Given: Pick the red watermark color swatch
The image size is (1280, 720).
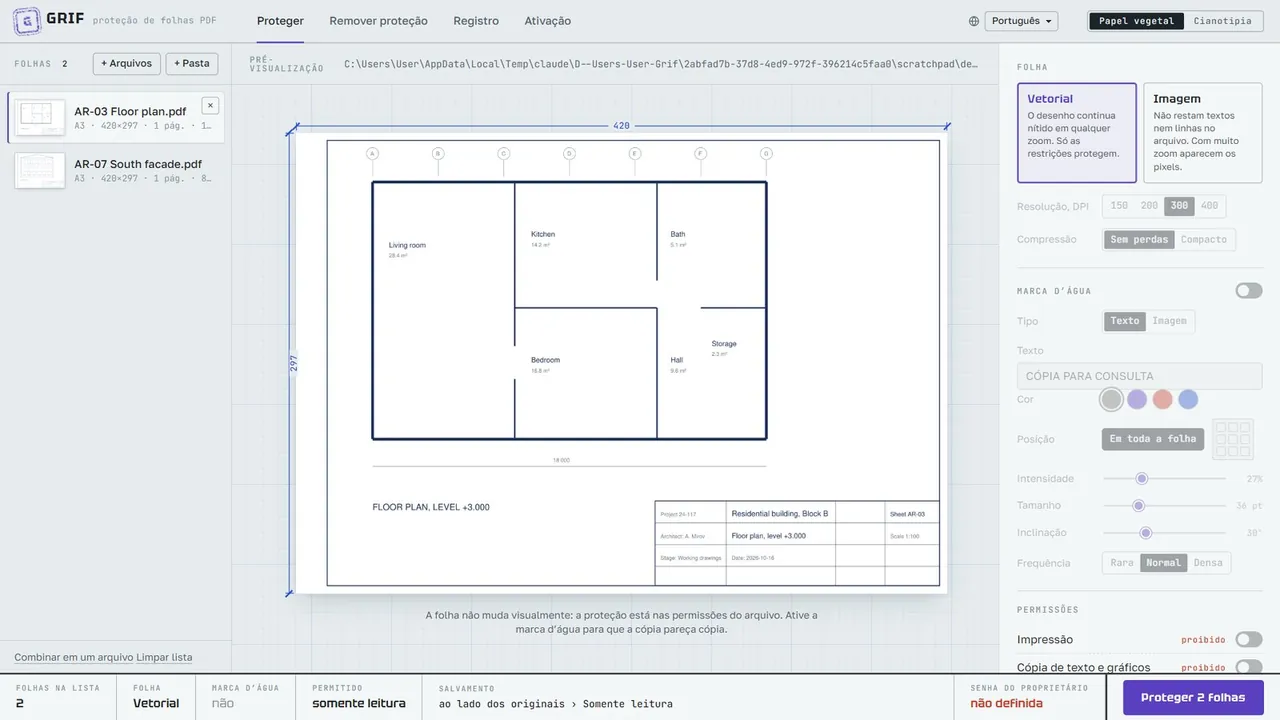Looking at the screenshot, I should pyautogui.click(x=1162, y=400).
